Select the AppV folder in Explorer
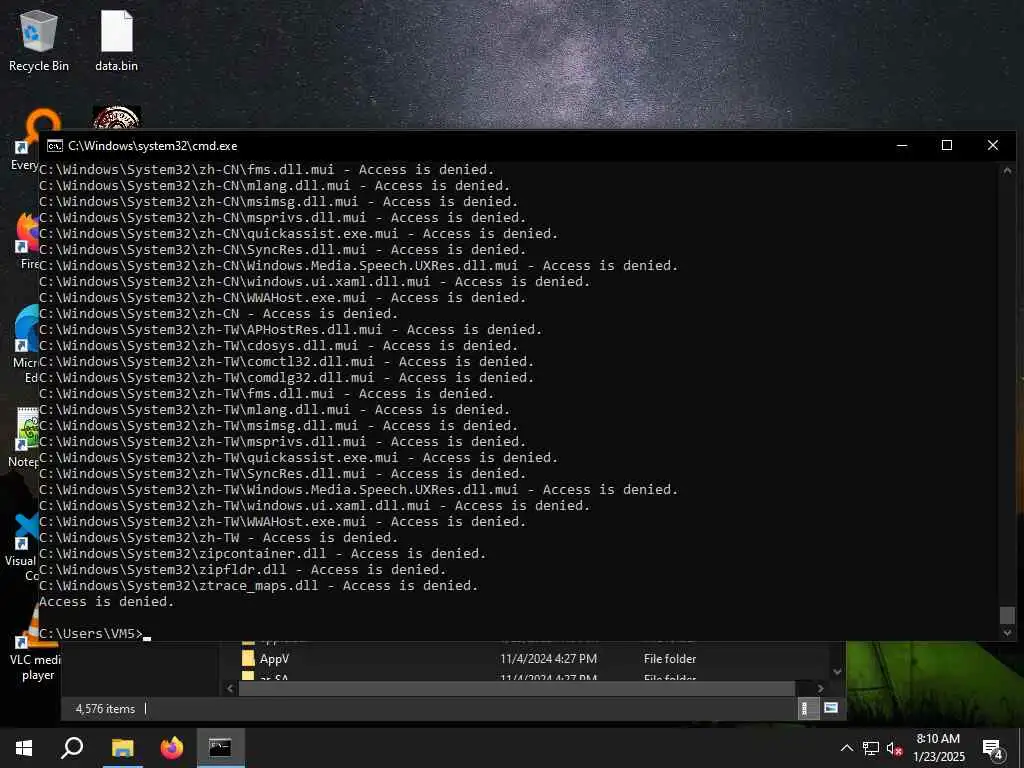 (x=274, y=659)
